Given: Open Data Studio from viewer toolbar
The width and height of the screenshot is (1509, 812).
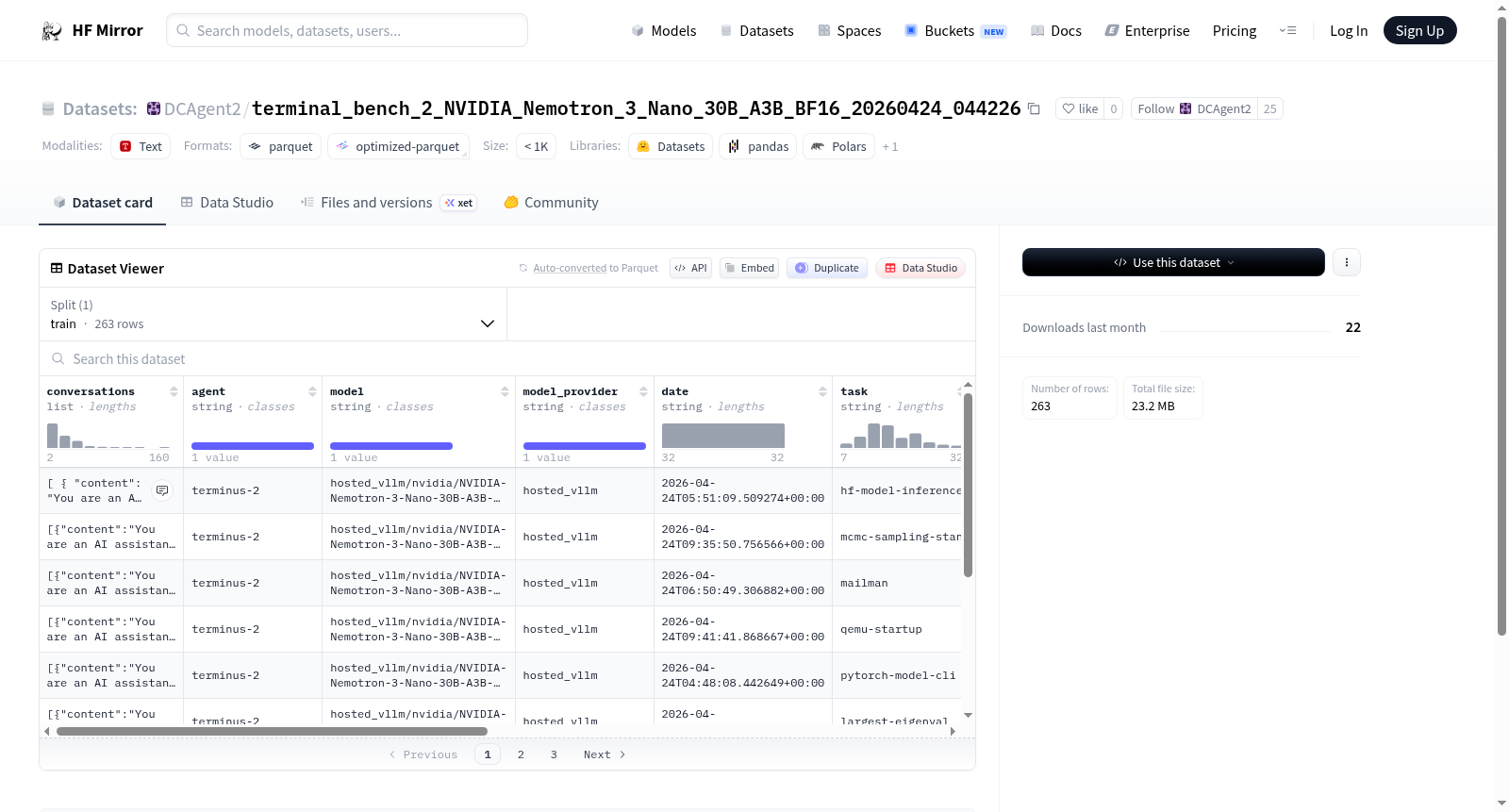Looking at the screenshot, I should pyautogui.click(x=920, y=268).
